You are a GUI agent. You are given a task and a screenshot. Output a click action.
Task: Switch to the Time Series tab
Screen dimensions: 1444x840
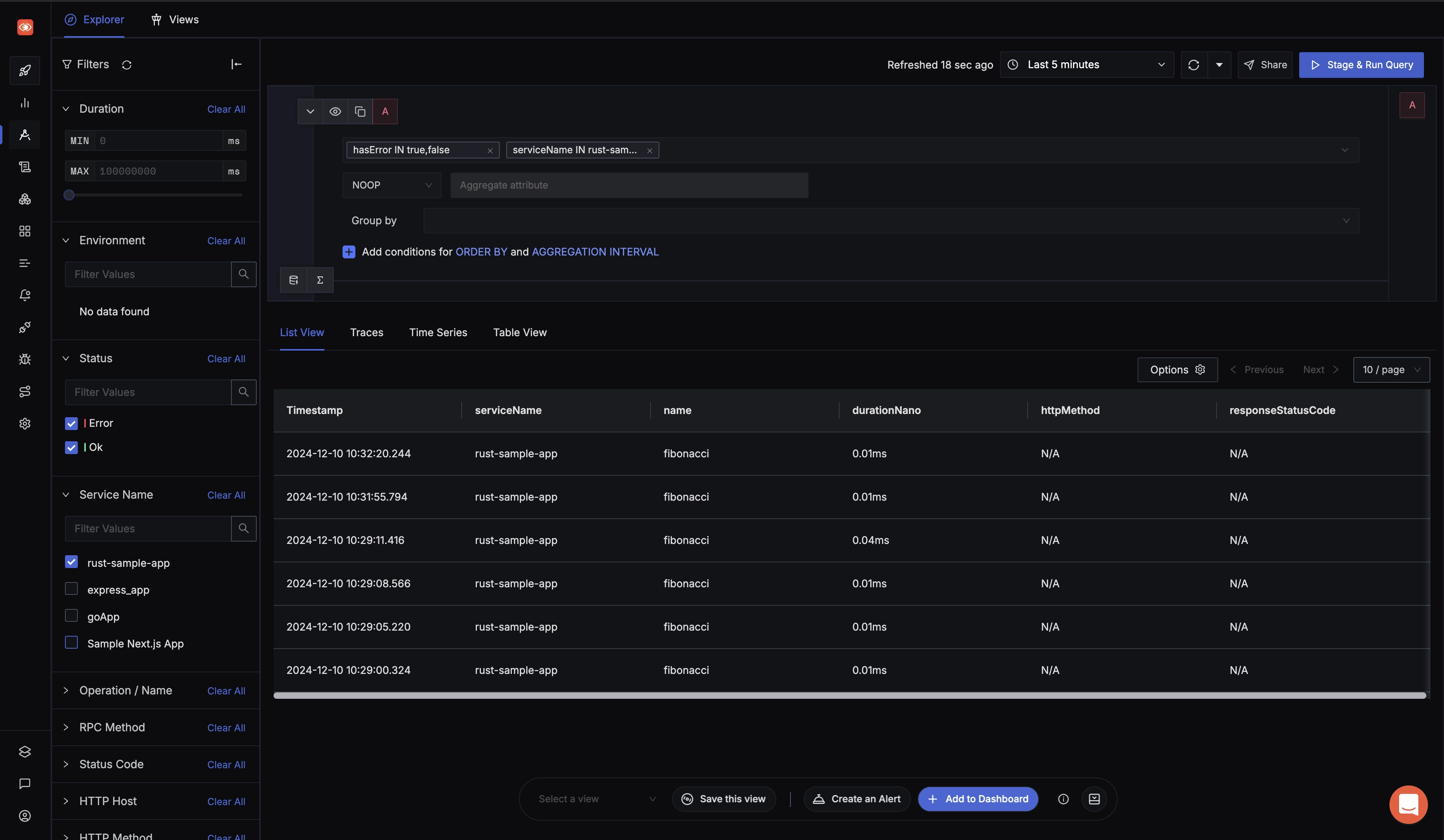click(x=438, y=333)
